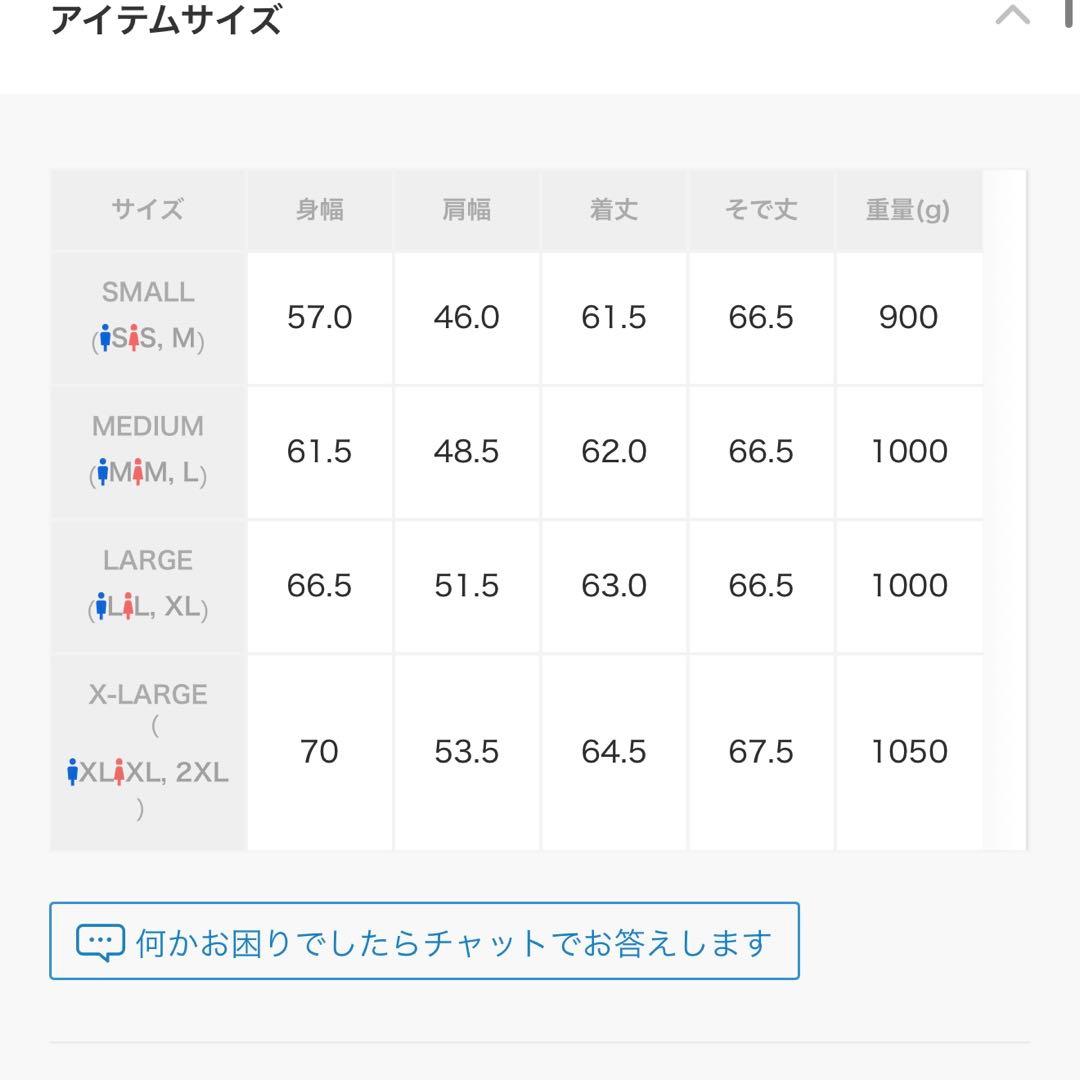1080x1080 pixels.
Task: Click the X-LARGE size row label
Action: click(x=148, y=694)
